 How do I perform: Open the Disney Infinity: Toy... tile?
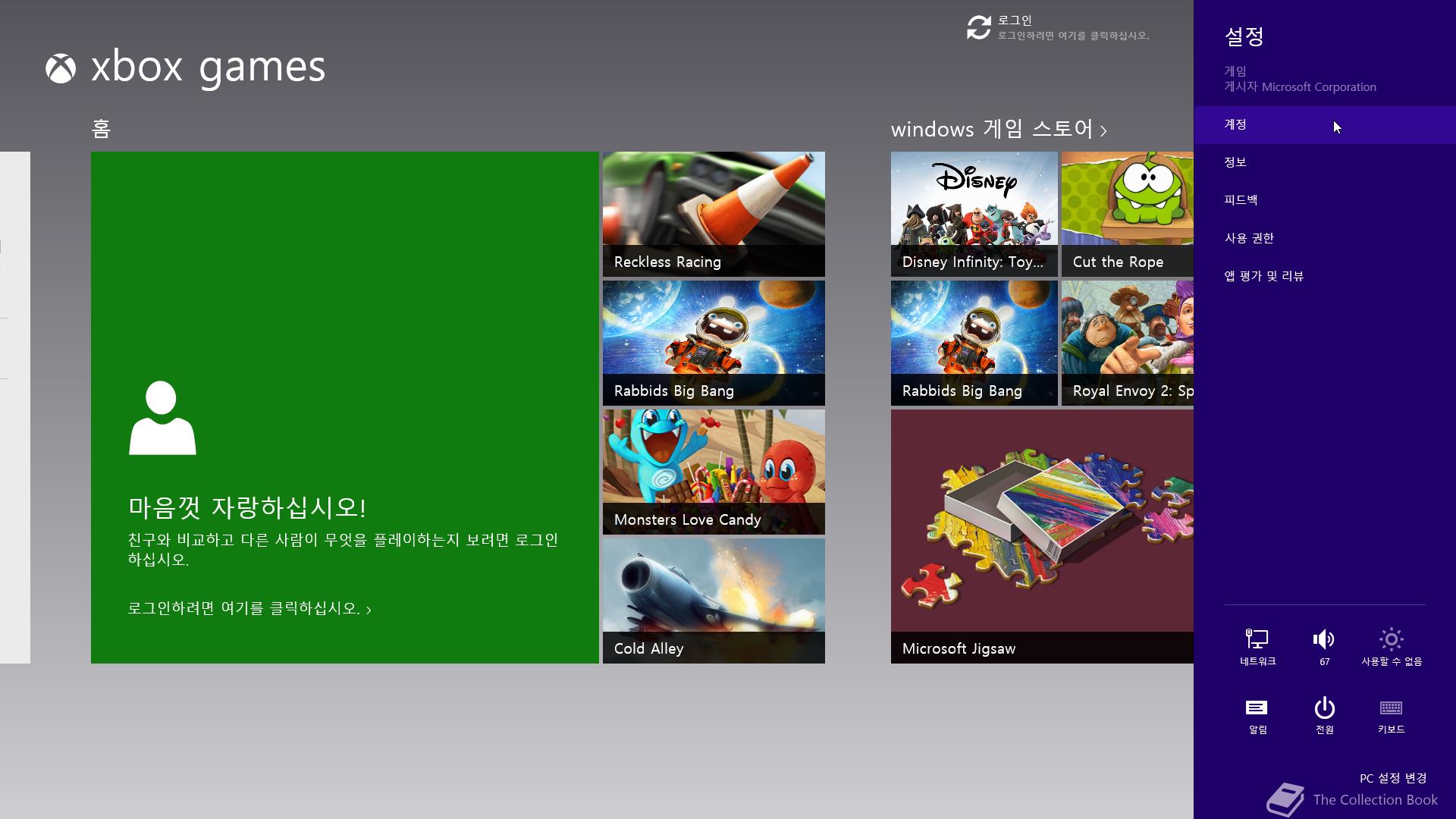(974, 214)
